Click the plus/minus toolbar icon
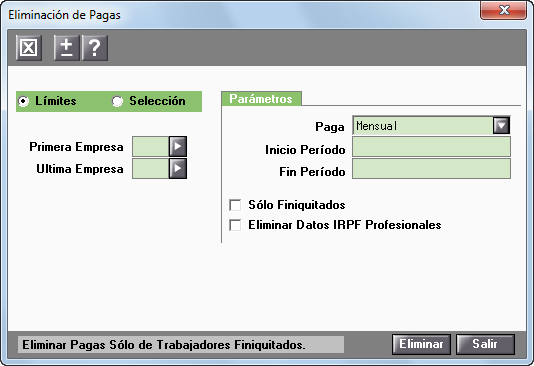Image resolution: width=534 pixels, height=366 pixels. [x=67, y=48]
